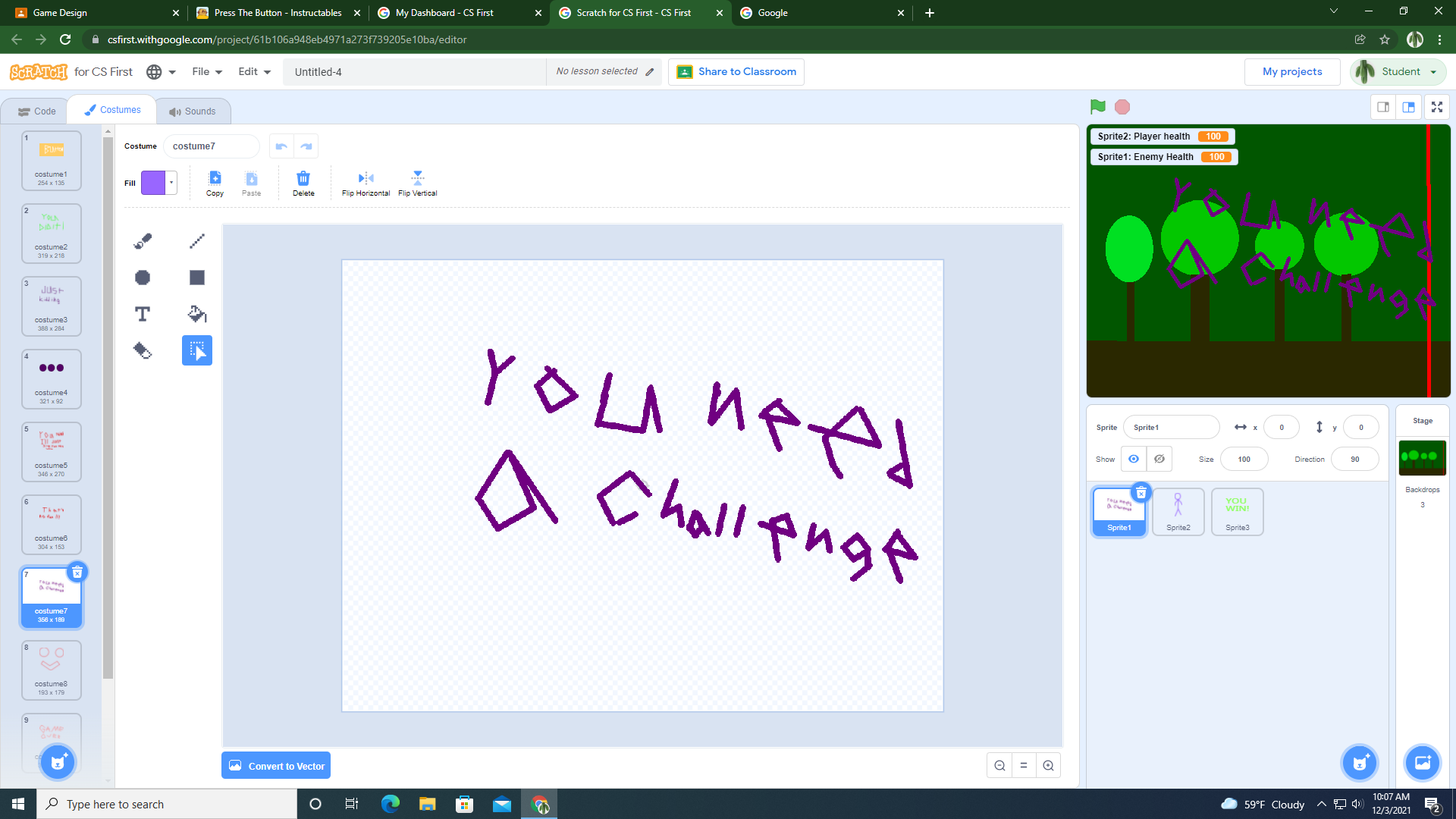The height and width of the screenshot is (819, 1456).
Task: Select the Eraser tool
Action: [143, 350]
